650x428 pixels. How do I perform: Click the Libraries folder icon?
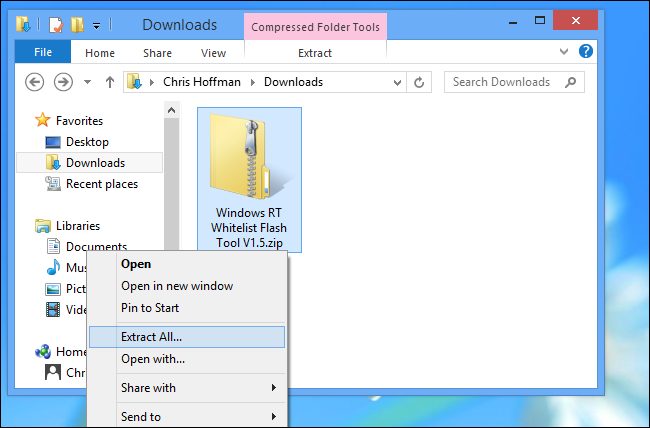[x=43, y=226]
